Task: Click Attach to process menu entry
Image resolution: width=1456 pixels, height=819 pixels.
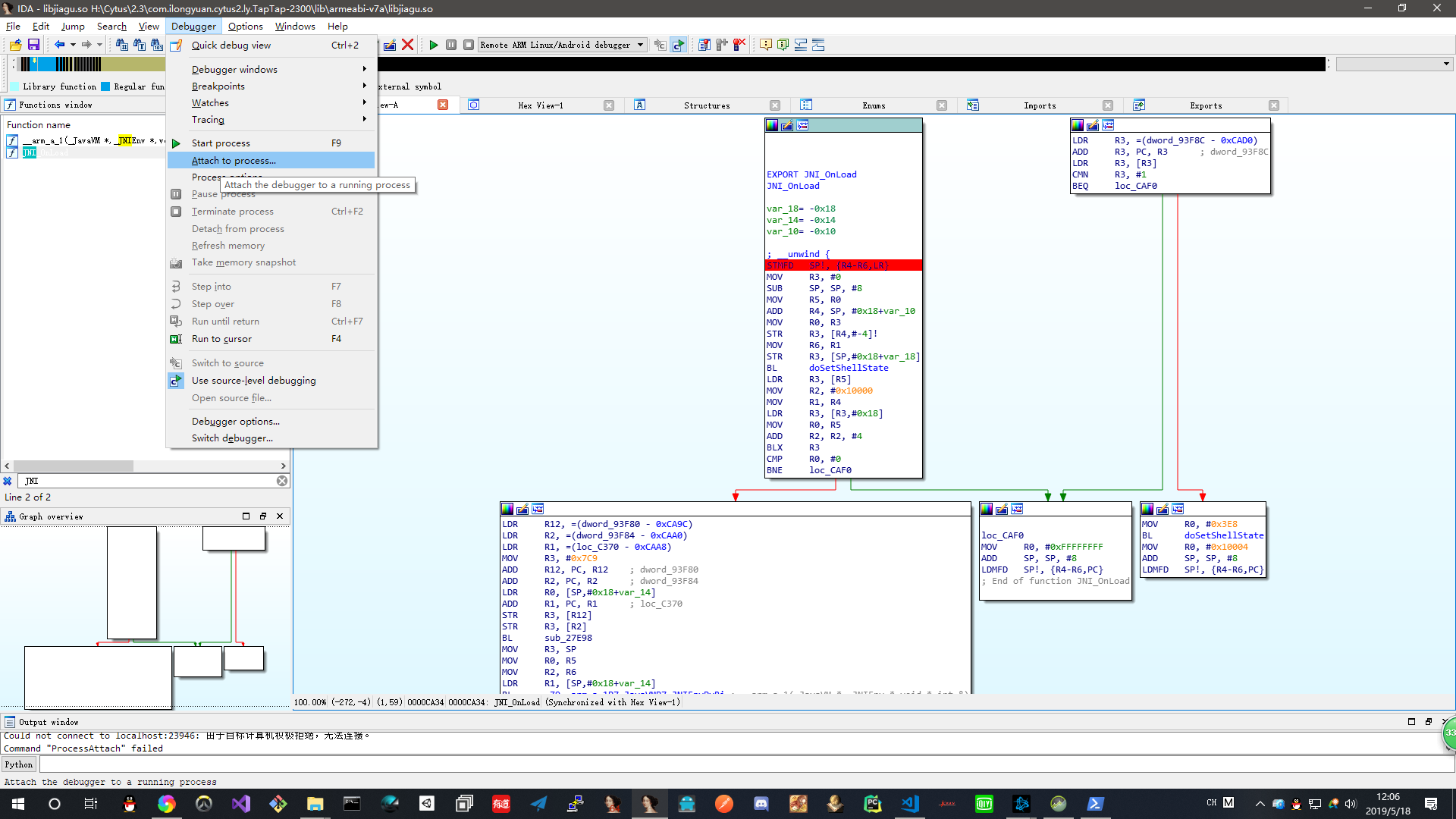Action: tap(234, 161)
